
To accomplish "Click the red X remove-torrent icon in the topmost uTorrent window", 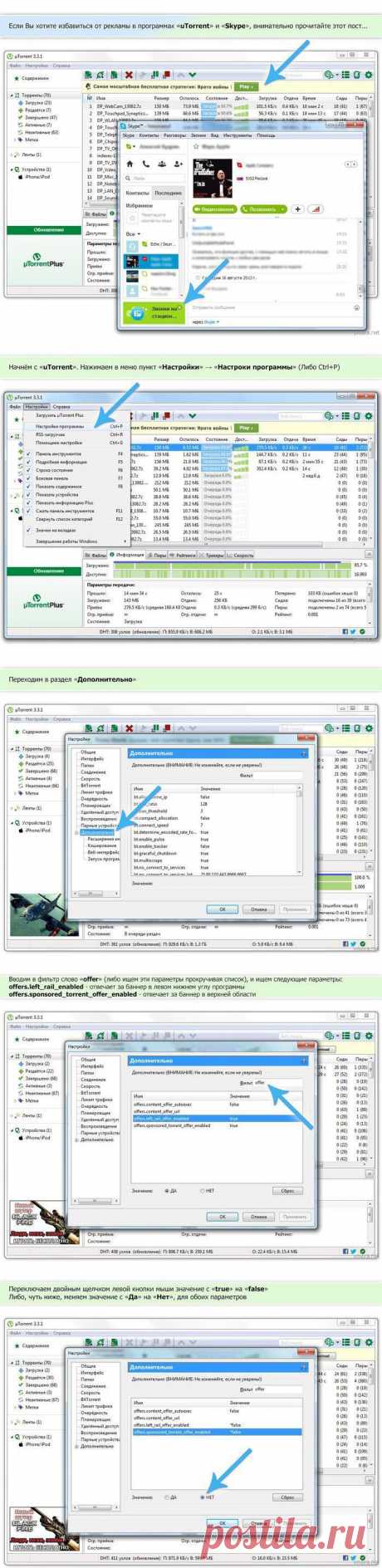I will click(129, 76).
